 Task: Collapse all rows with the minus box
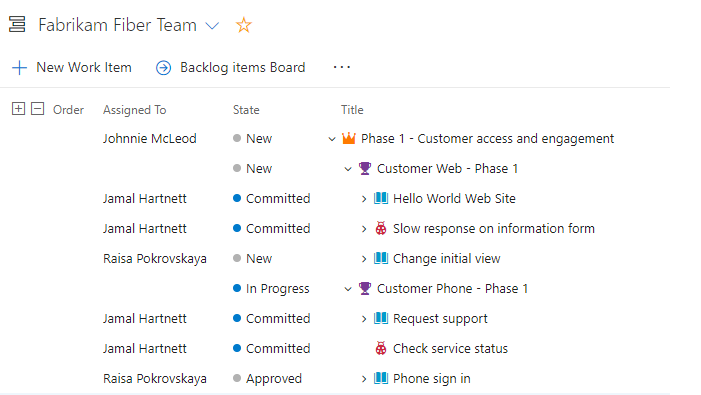tap(38, 109)
